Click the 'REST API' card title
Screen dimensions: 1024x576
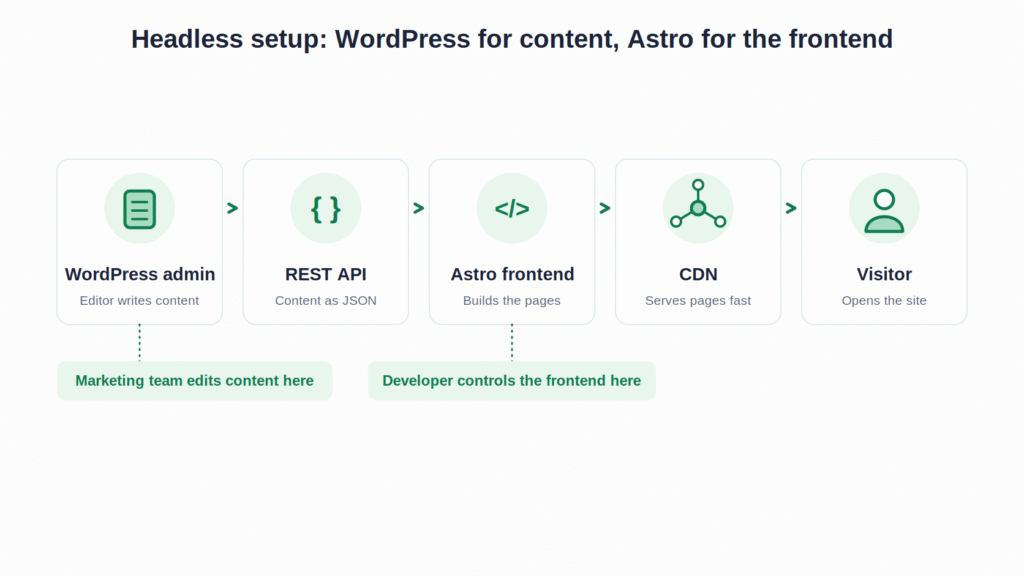click(x=325, y=274)
